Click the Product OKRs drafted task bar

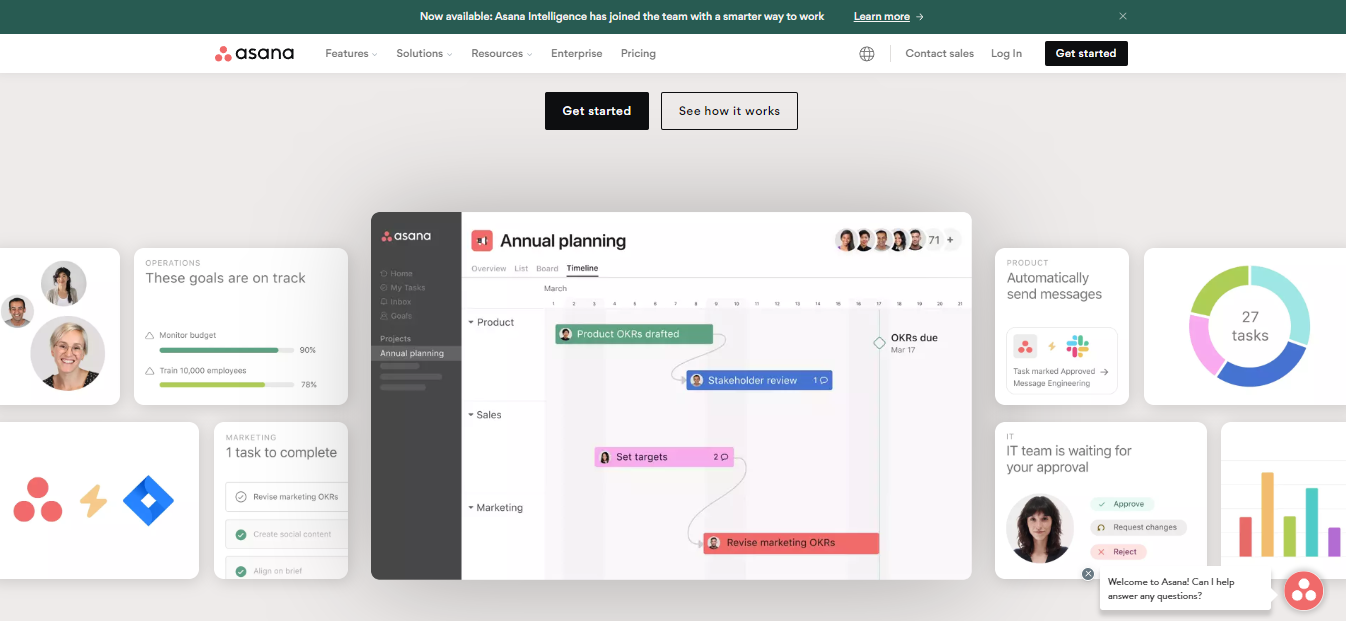click(x=634, y=334)
